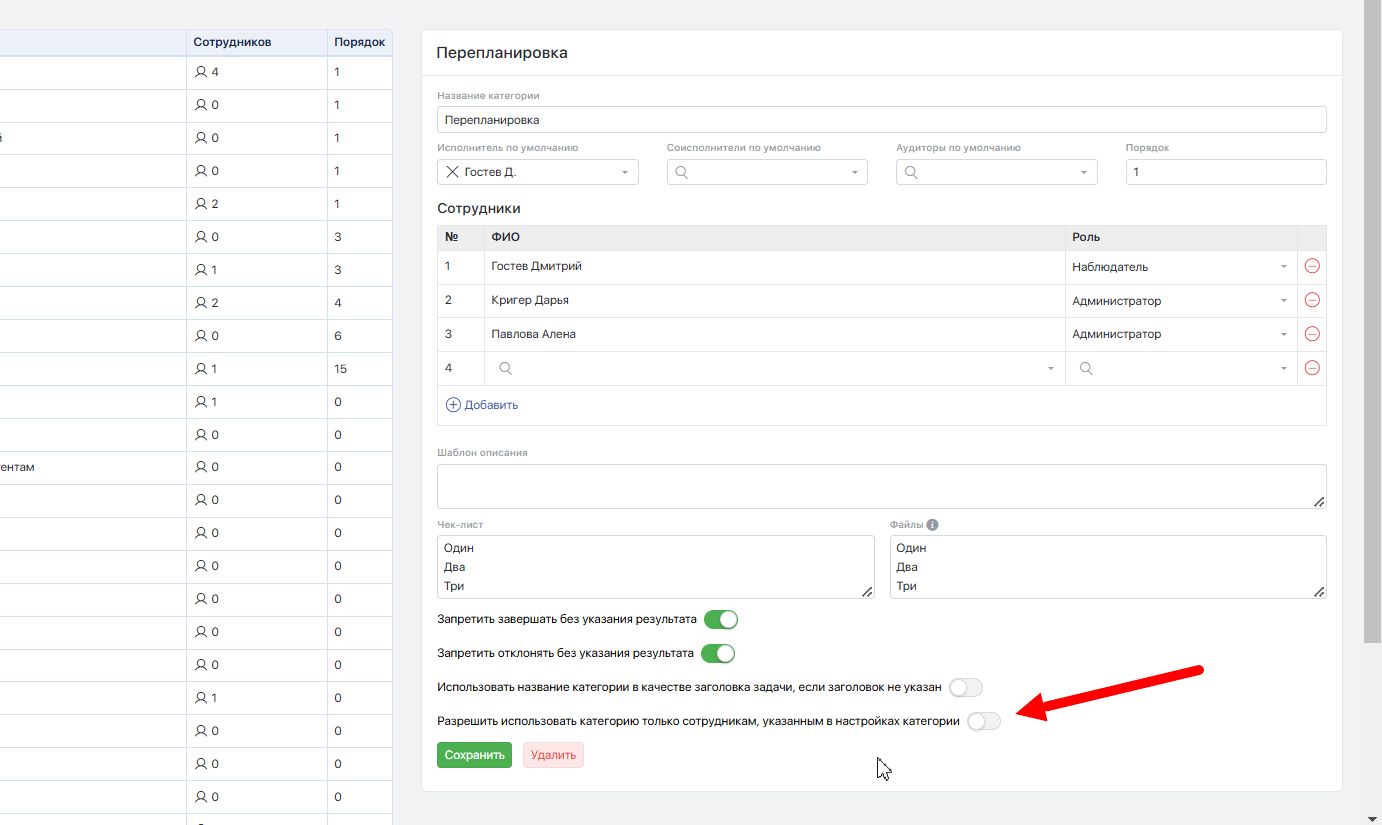Clear Гостев Д. with the X icon
The image size is (1382, 825).
click(x=452, y=172)
